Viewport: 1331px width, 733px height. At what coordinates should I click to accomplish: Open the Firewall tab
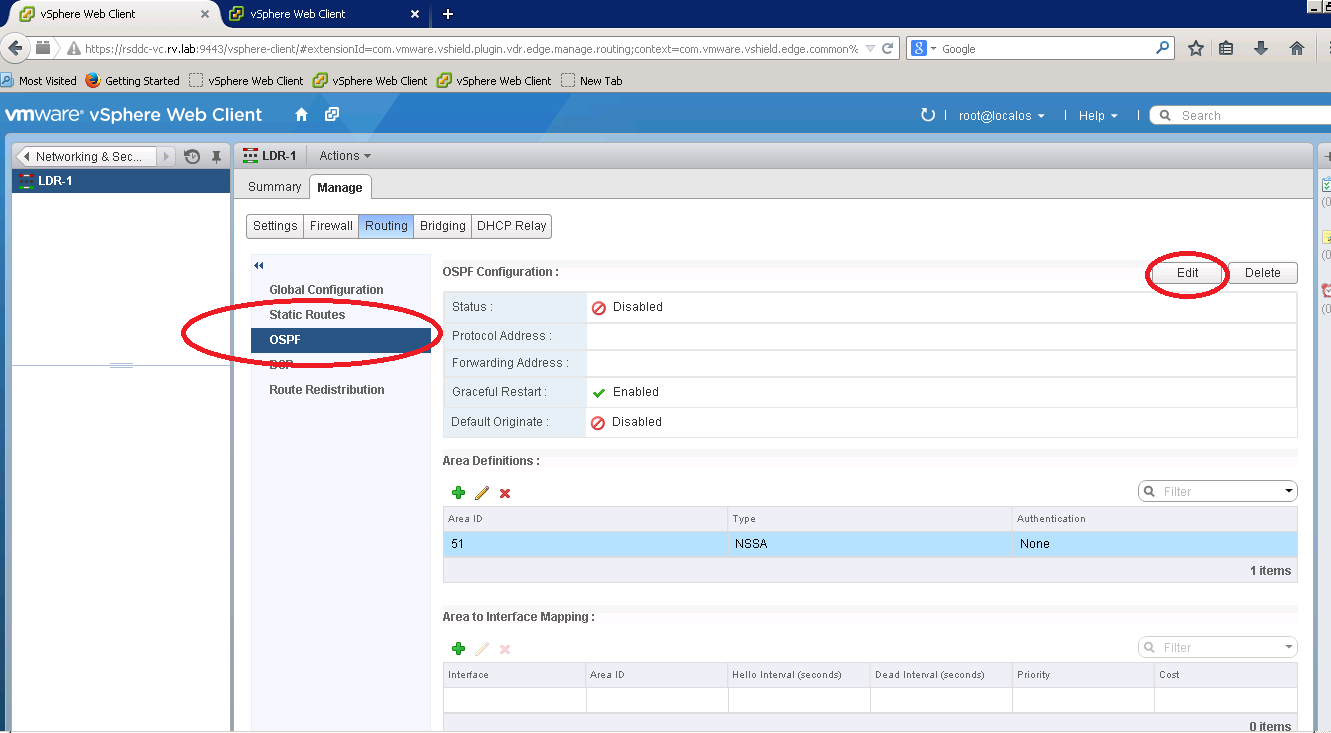[331, 226]
